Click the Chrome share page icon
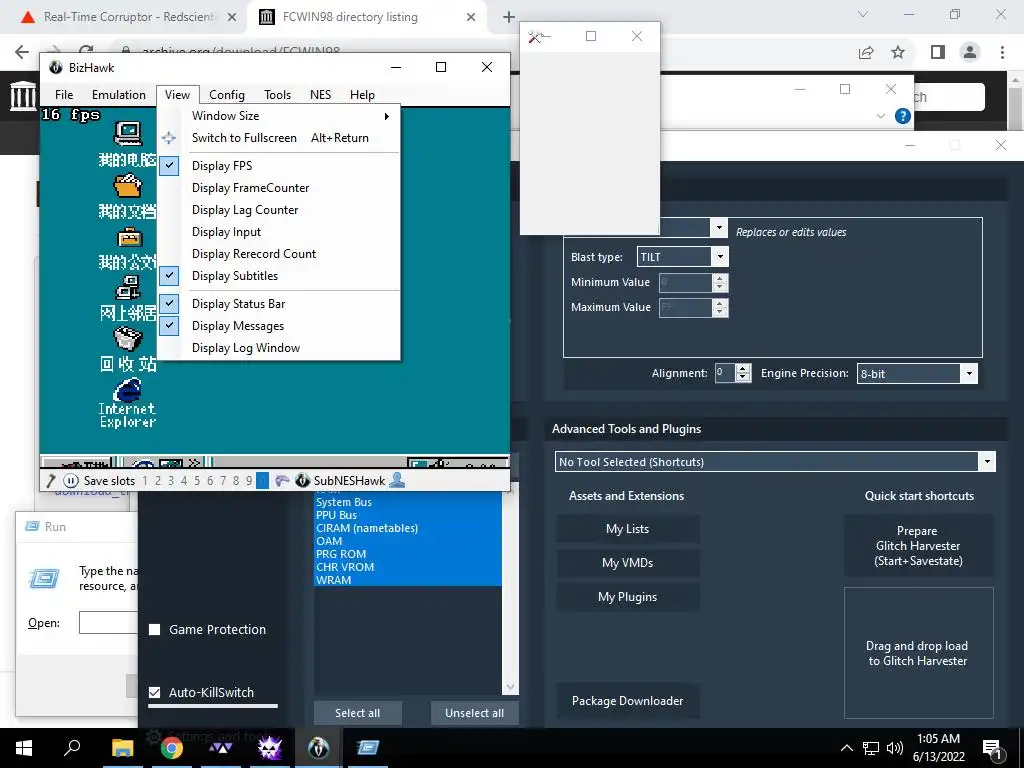The image size is (1024, 768). click(866, 52)
